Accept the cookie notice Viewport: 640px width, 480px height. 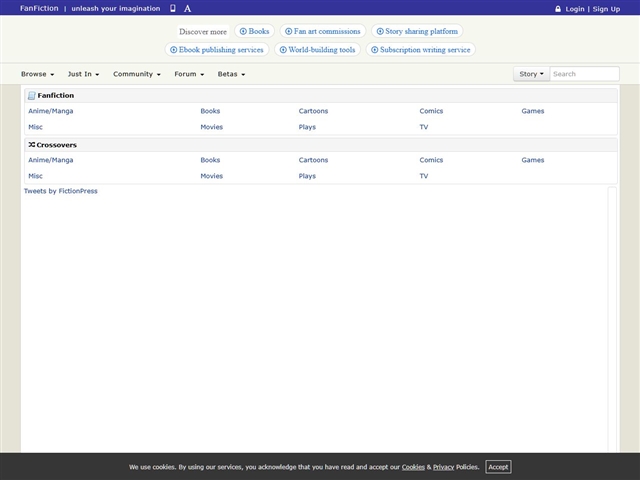click(498, 467)
